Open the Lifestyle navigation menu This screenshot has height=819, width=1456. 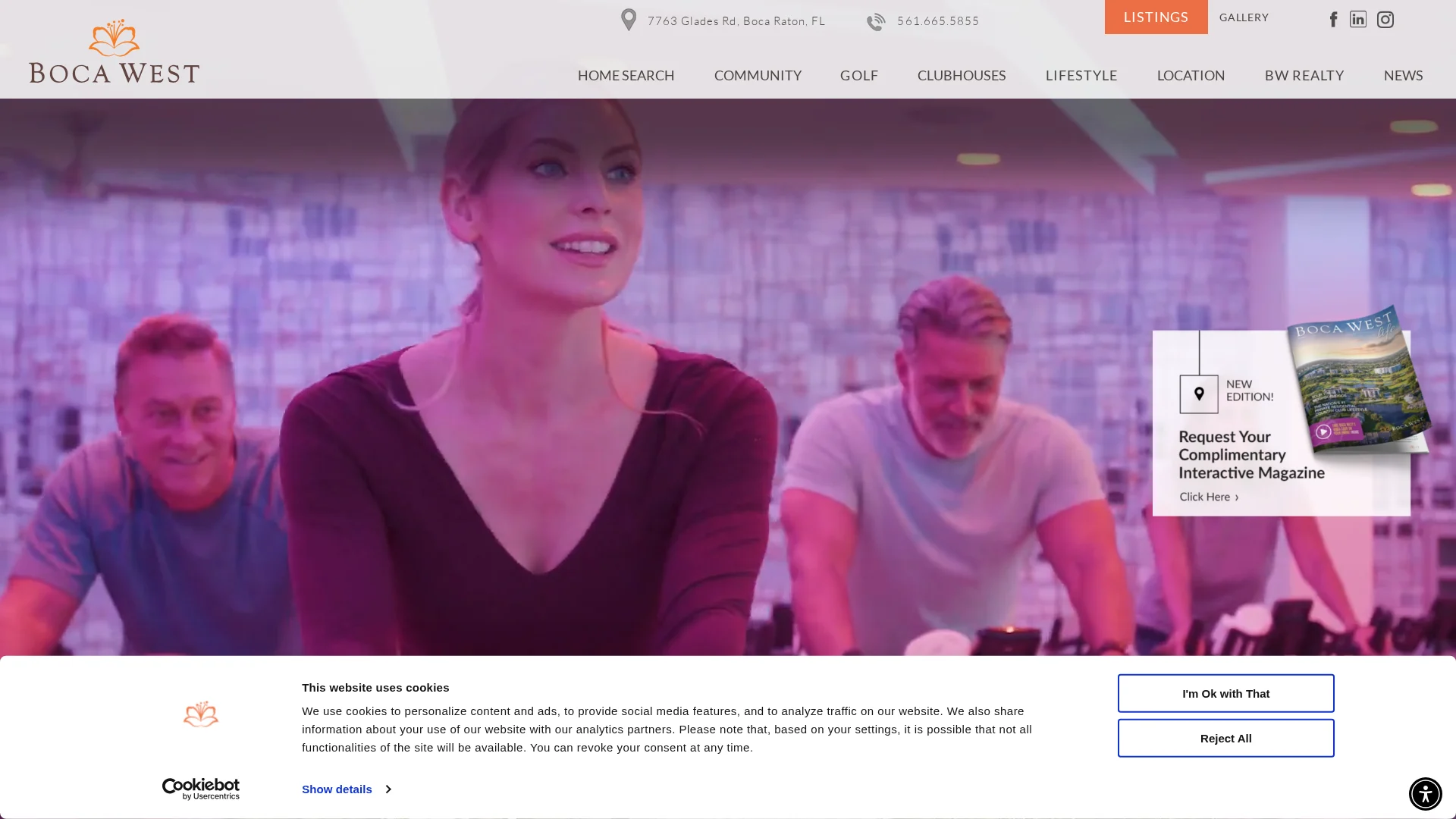pos(1081,76)
